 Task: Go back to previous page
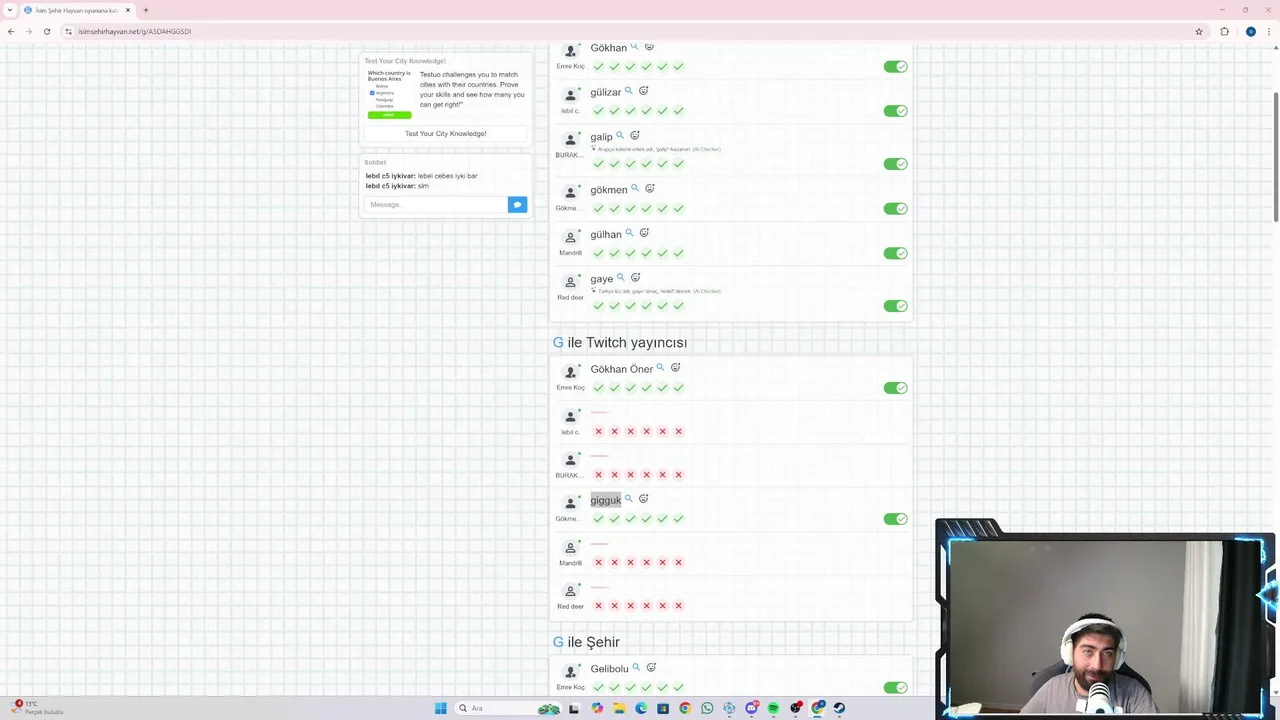(x=11, y=31)
